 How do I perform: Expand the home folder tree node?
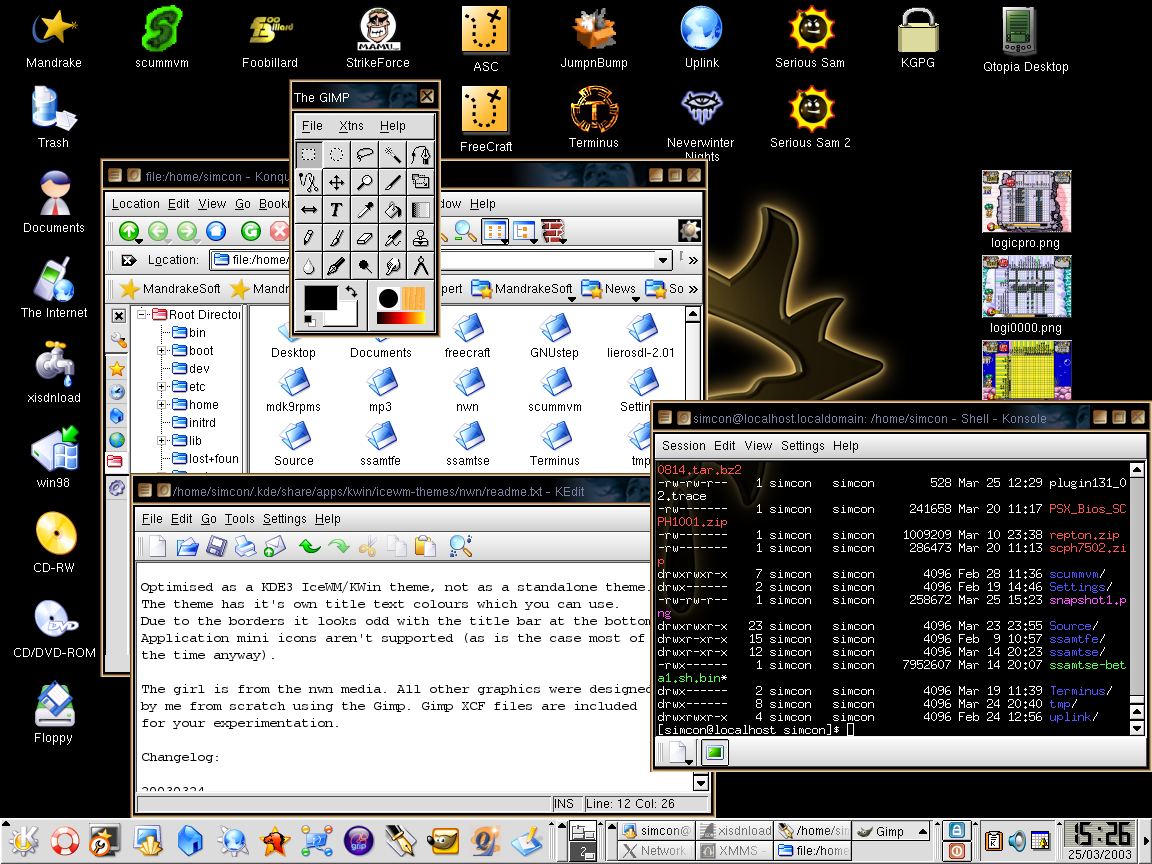161,405
